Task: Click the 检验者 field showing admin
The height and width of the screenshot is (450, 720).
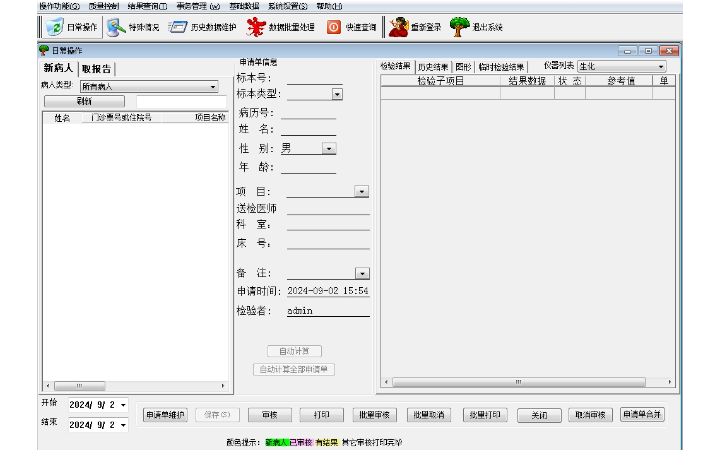Action: coord(328,311)
